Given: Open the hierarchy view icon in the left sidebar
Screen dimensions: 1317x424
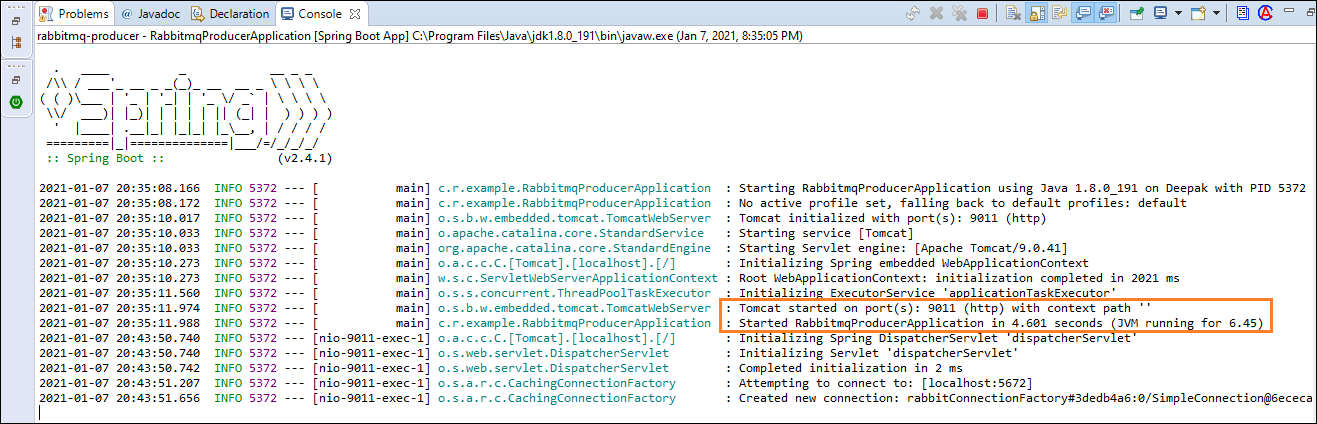Looking at the screenshot, I should [16, 42].
